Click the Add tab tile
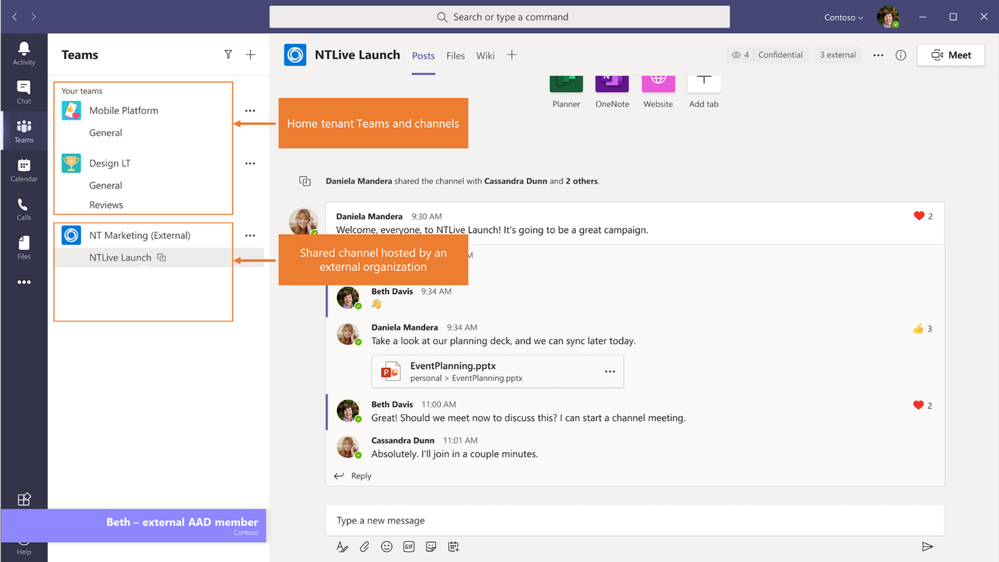Viewport: 999px width, 562px height. point(703,92)
